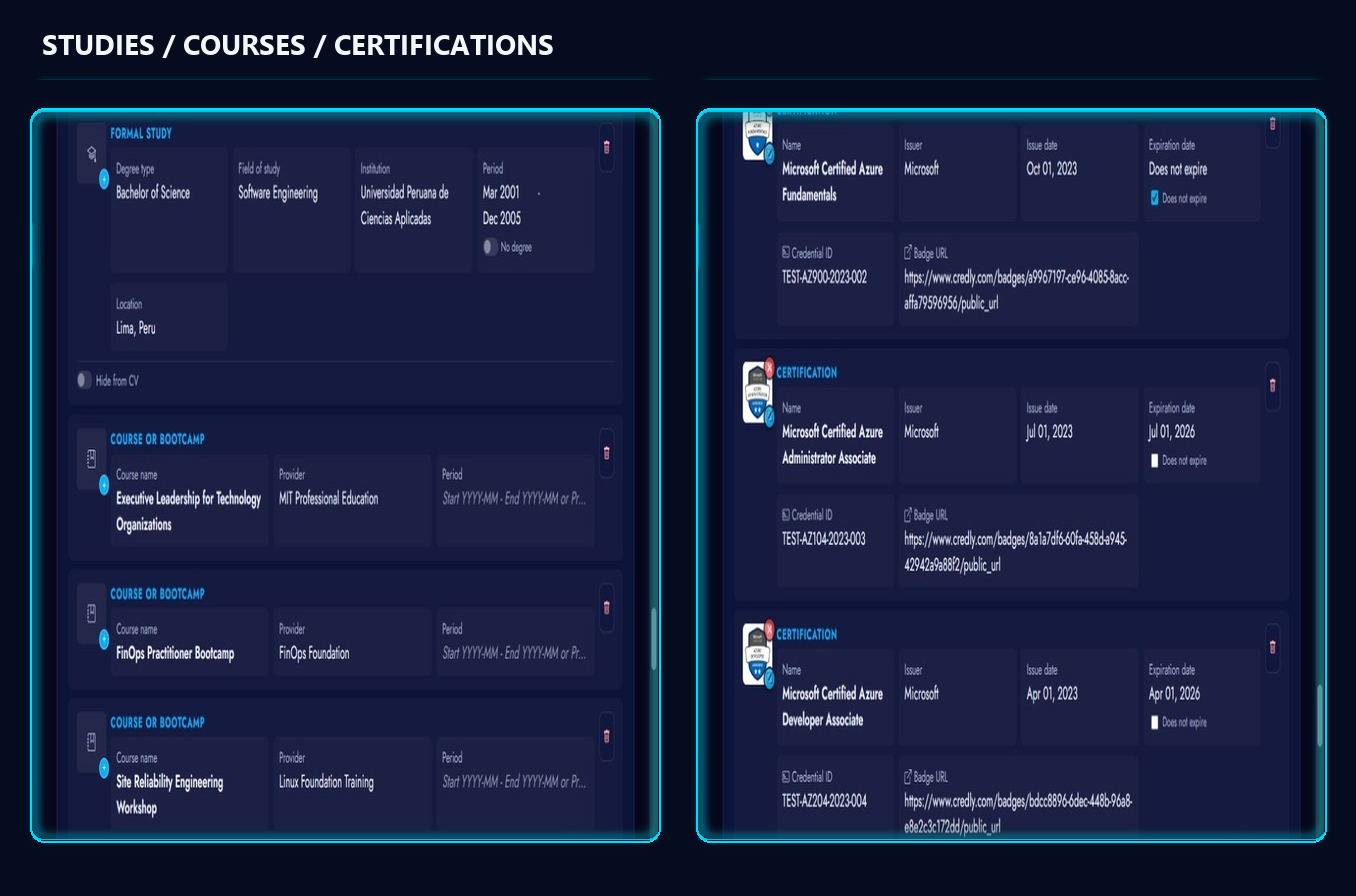
Task: Click the course icon for FinOps Practitioner Bootcamp
Action: coord(91,614)
